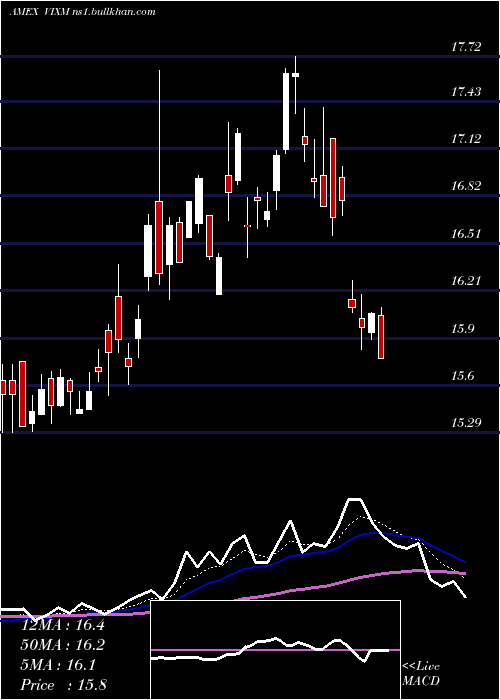Image resolution: width=500 pixels, height=700 pixels.
Task: Click the 15.6 price axis label
Action: point(462,376)
